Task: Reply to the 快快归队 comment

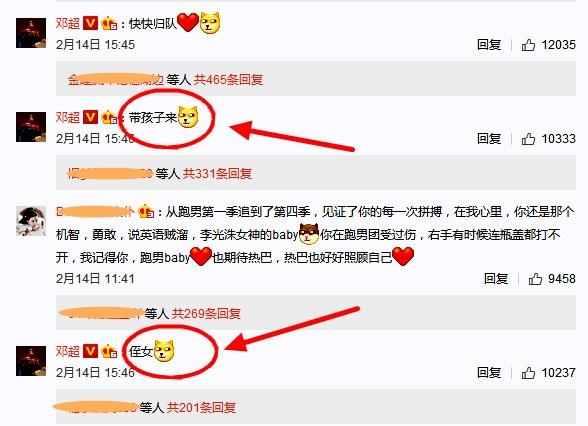Action: click(489, 45)
